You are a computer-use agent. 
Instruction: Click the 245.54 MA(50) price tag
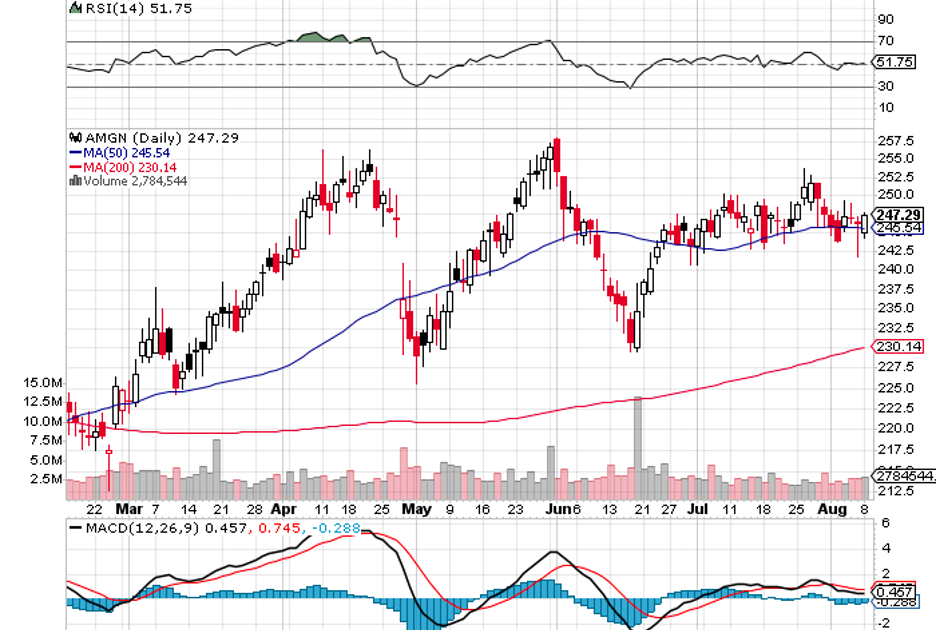point(897,228)
